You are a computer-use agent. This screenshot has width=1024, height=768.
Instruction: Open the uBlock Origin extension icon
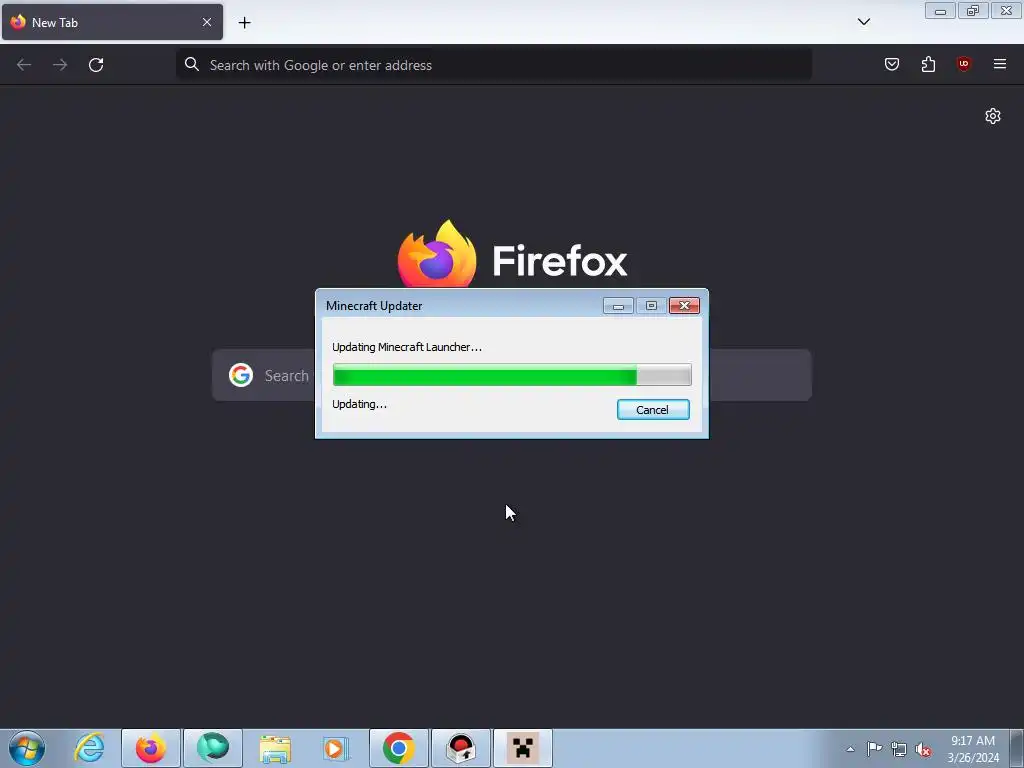point(963,64)
